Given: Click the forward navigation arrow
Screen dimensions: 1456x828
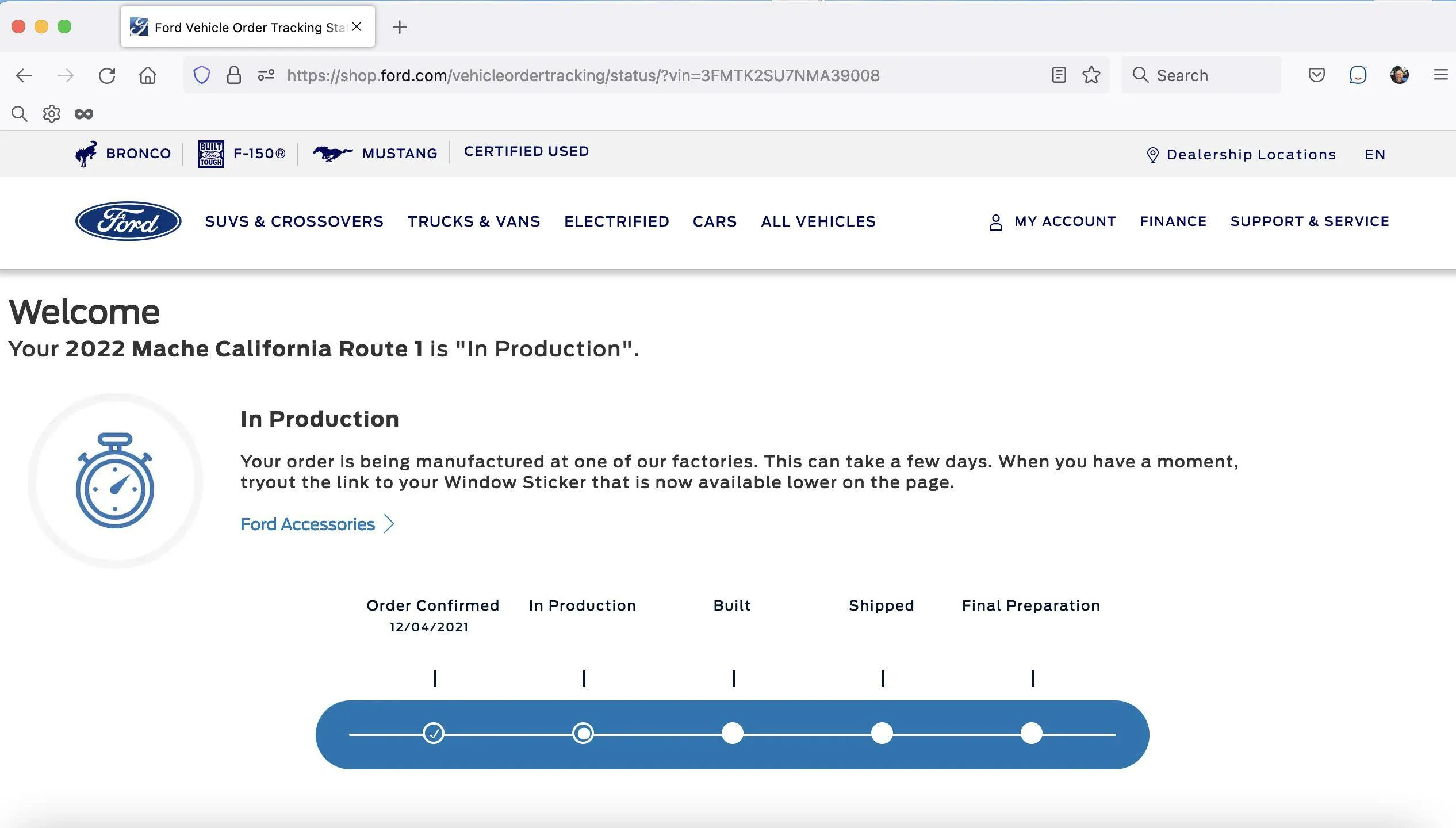Looking at the screenshot, I should pyautogui.click(x=66, y=75).
